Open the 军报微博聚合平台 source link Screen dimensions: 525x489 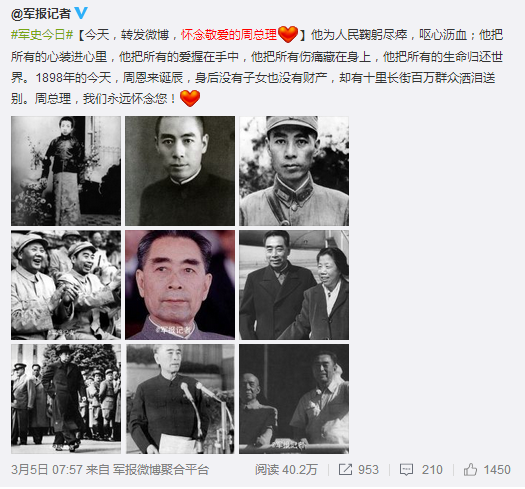[x=161, y=470]
